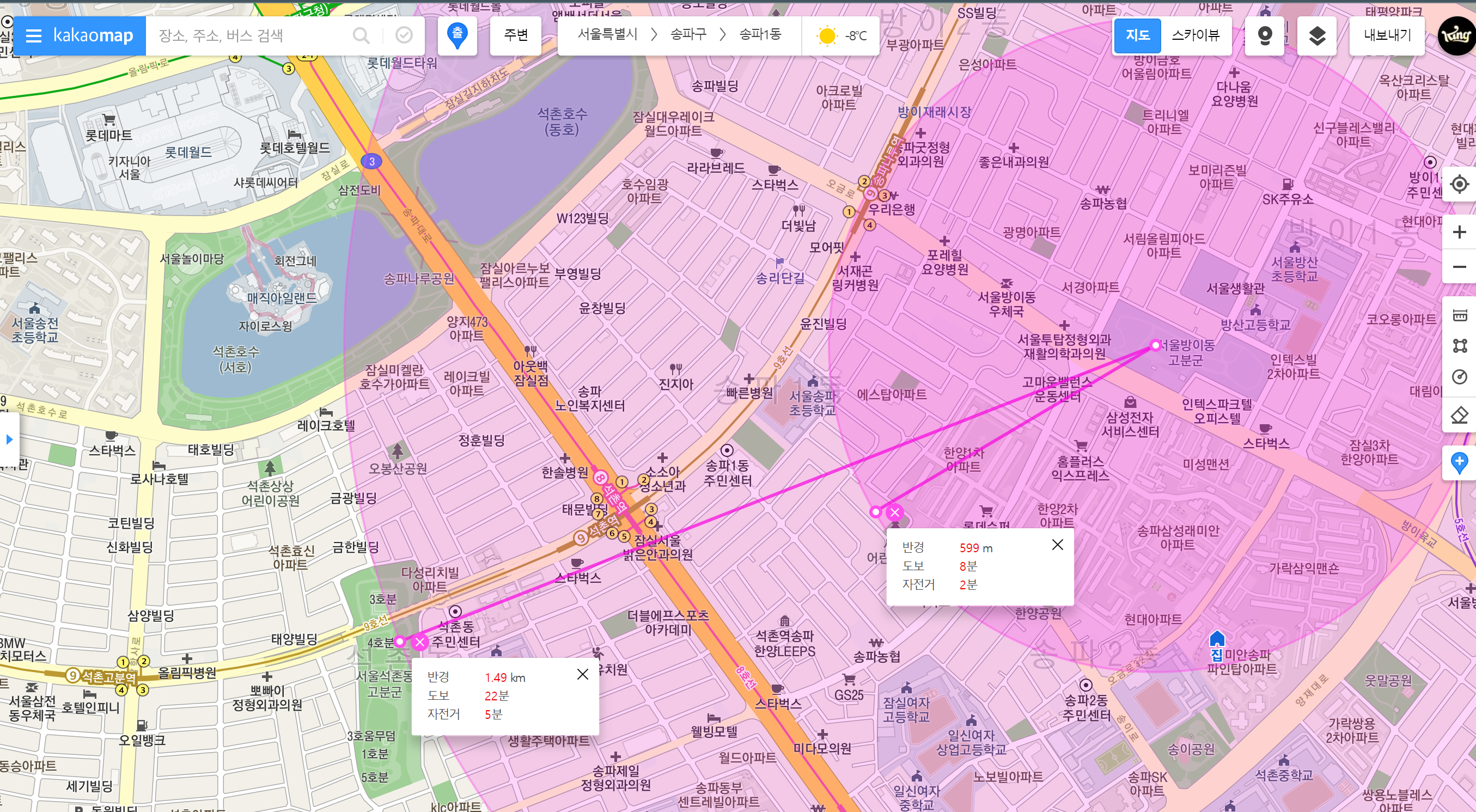The height and width of the screenshot is (812, 1476).
Task: Select the 지도 map view
Action: 1138,35
